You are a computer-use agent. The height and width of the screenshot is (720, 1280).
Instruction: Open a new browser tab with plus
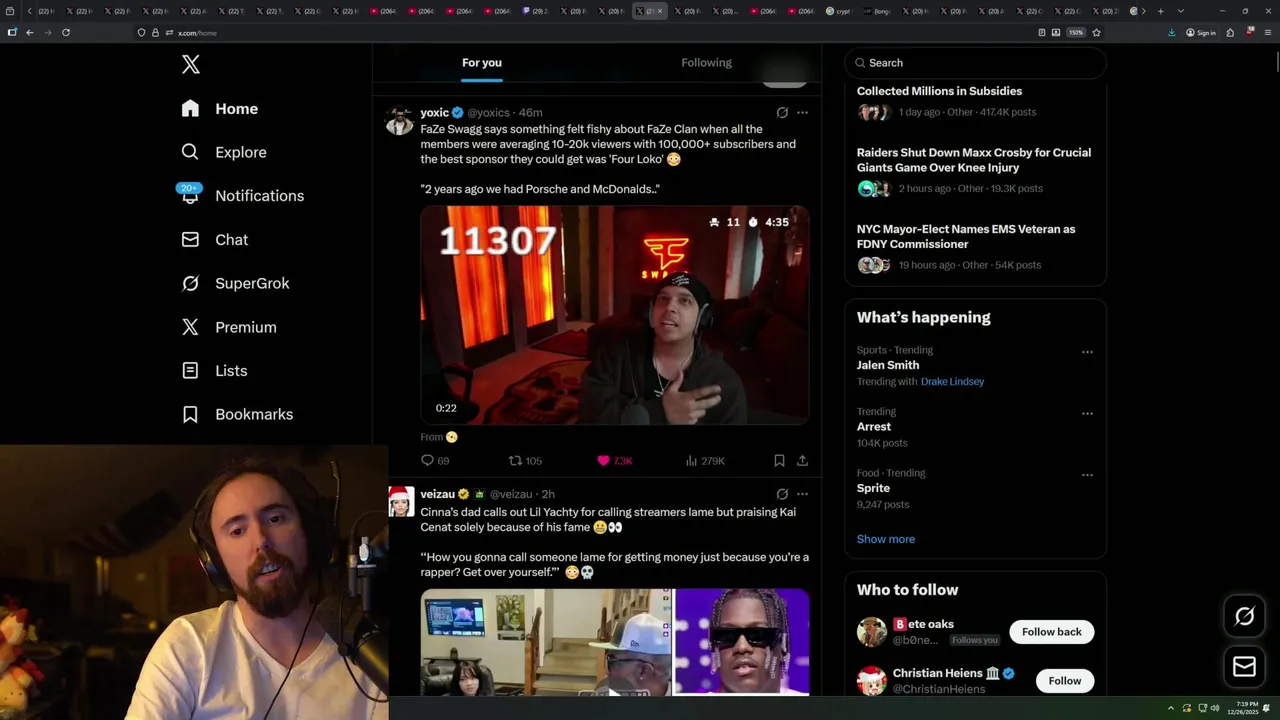click(1160, 11)
